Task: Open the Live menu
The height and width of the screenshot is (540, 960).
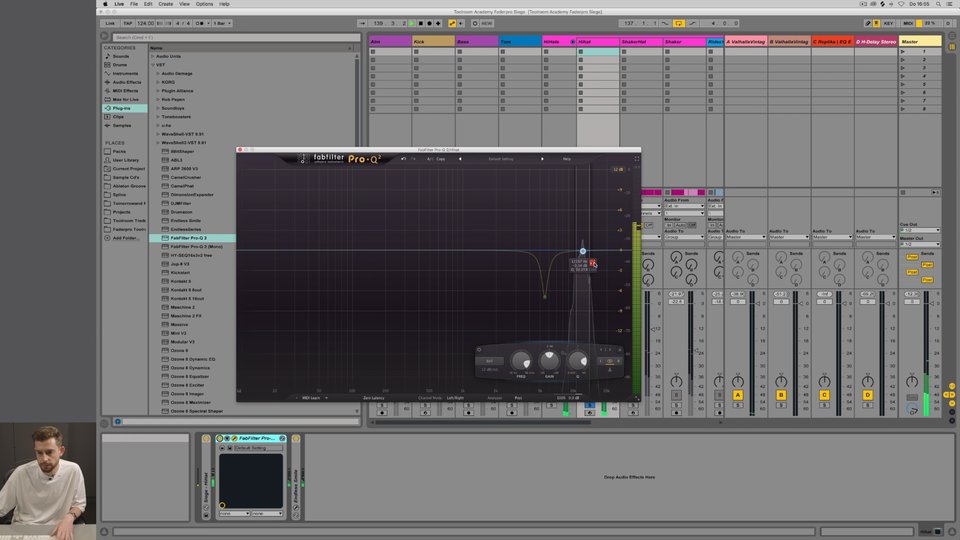Action: click(x=119, y=4)
